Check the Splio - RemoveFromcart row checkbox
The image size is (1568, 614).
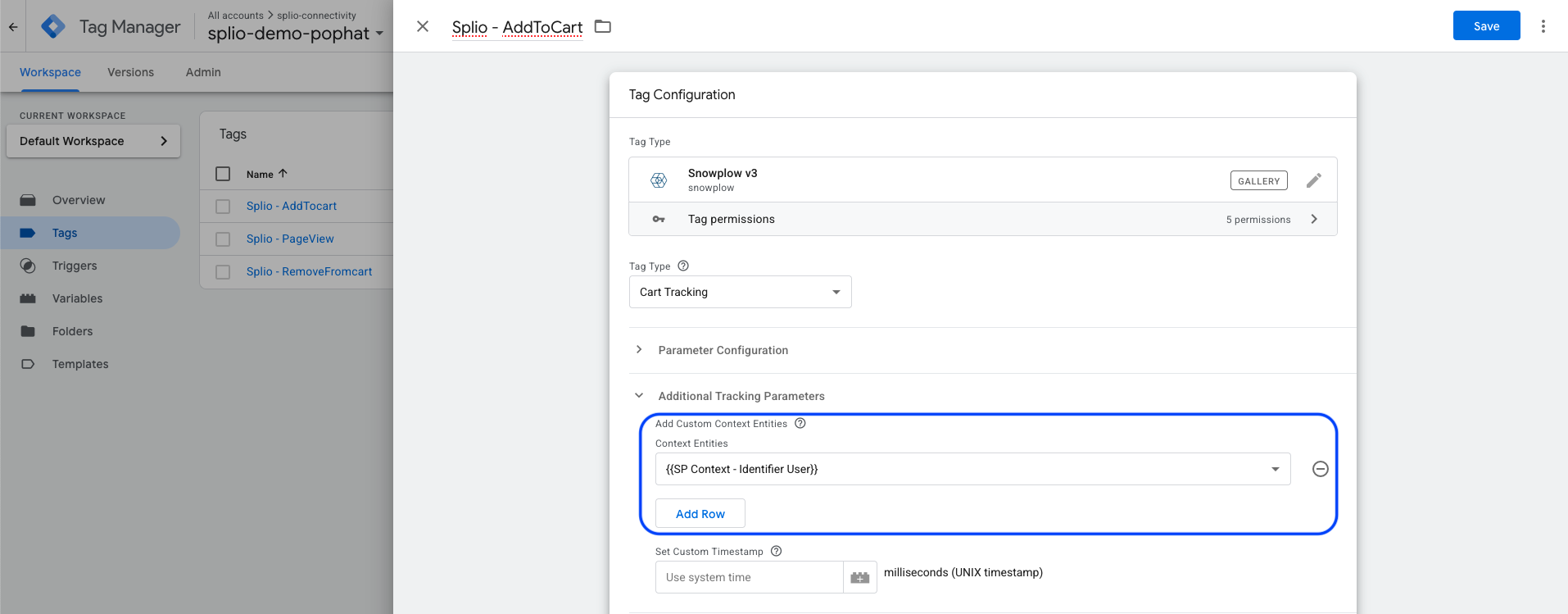tap(223, 272)
